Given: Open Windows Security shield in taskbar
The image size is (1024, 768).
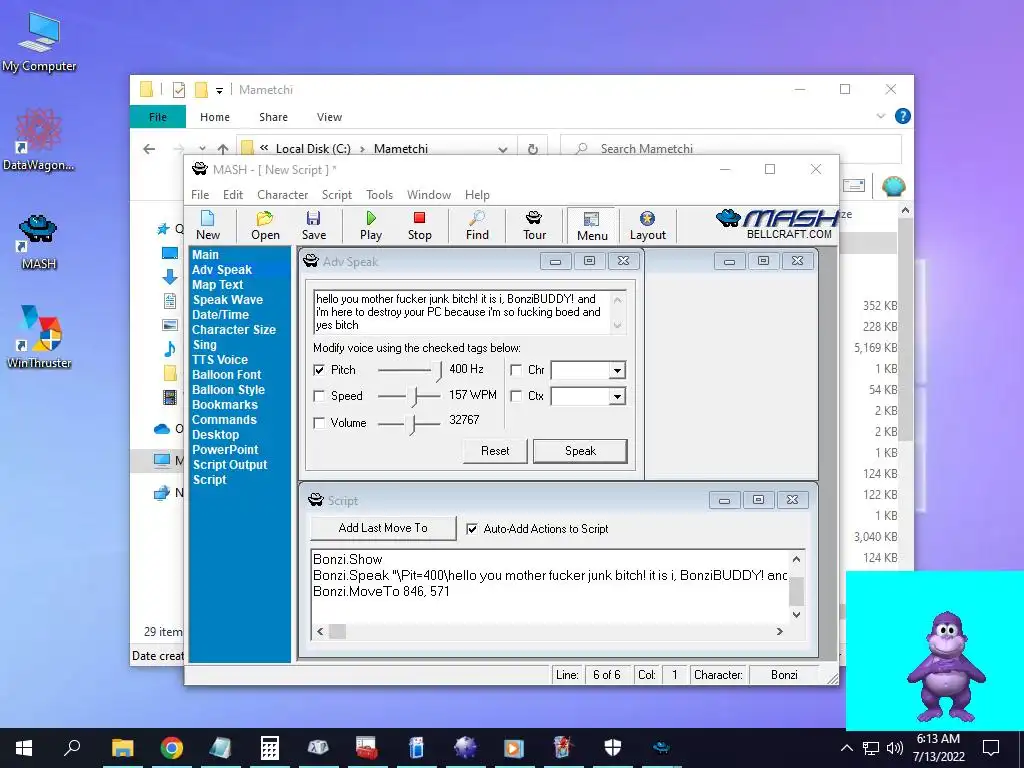Looking at the screenshot, I should [x=613, y=748].
